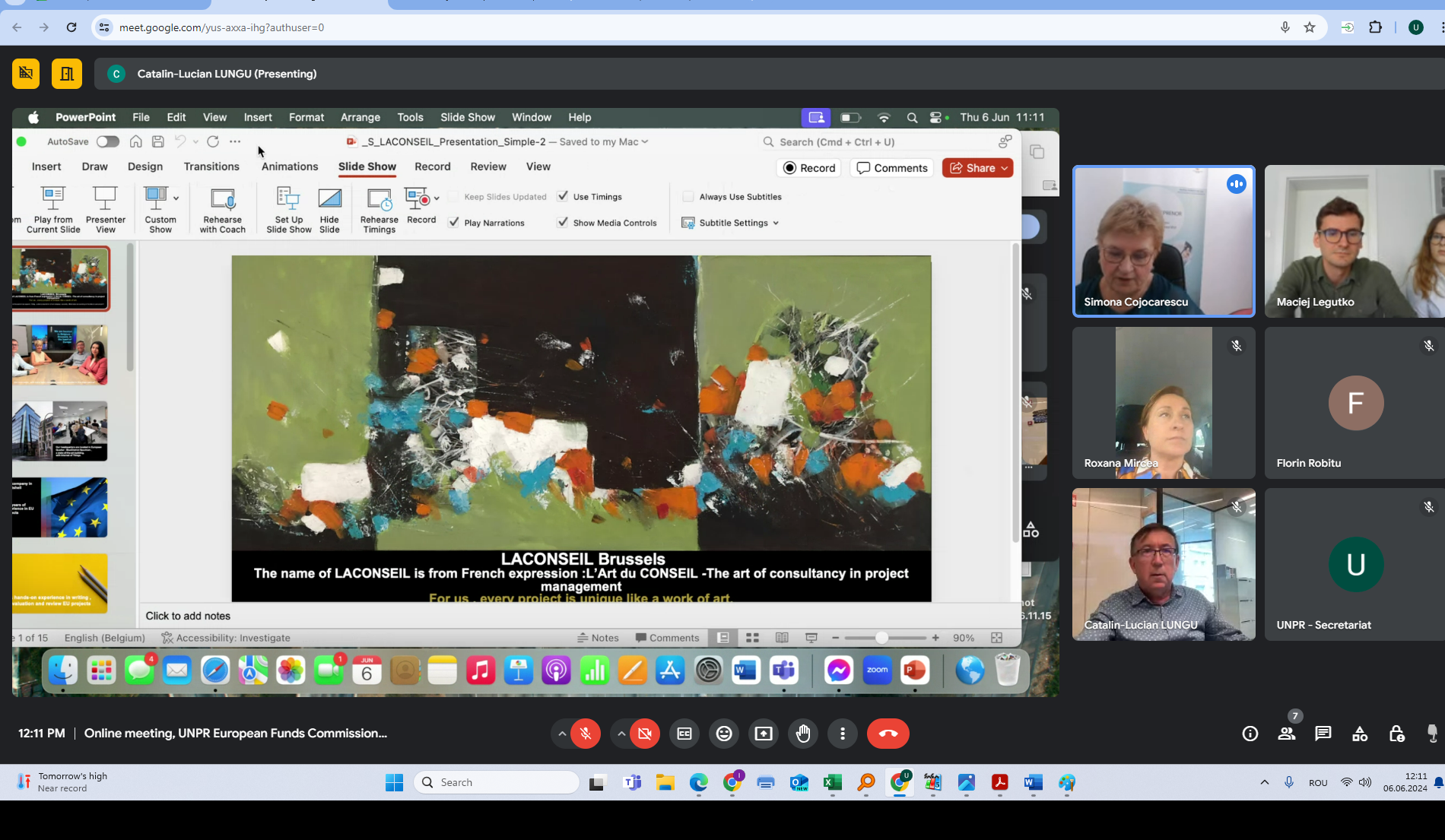
Task: Leave the call with red hang-up button
Action: pos(888,734)
